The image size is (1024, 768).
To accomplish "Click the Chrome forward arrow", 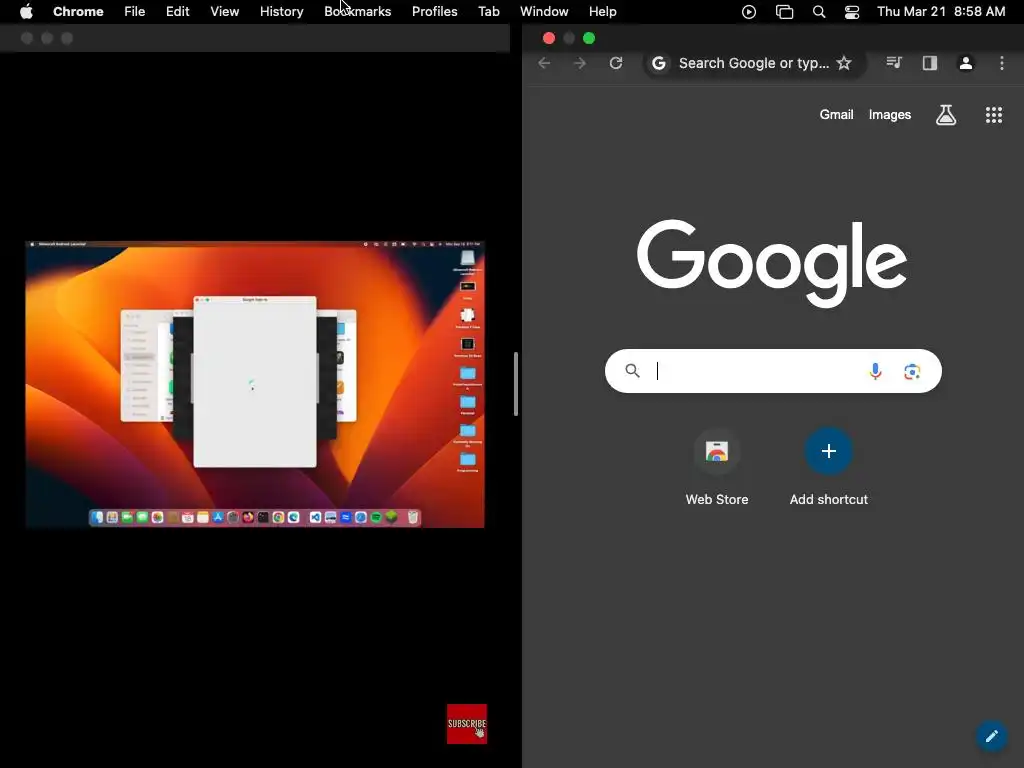I will pyautogui.click(x=579, y=63).
